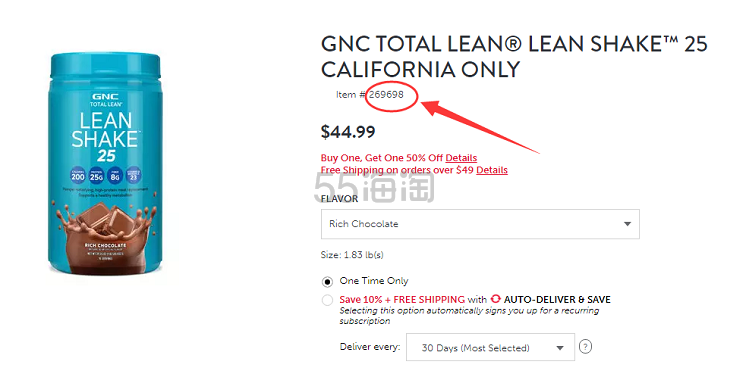This screenshot has width=749, height=374.
Task: Click the question mark help icon
Action: click(x=585, y=346)
